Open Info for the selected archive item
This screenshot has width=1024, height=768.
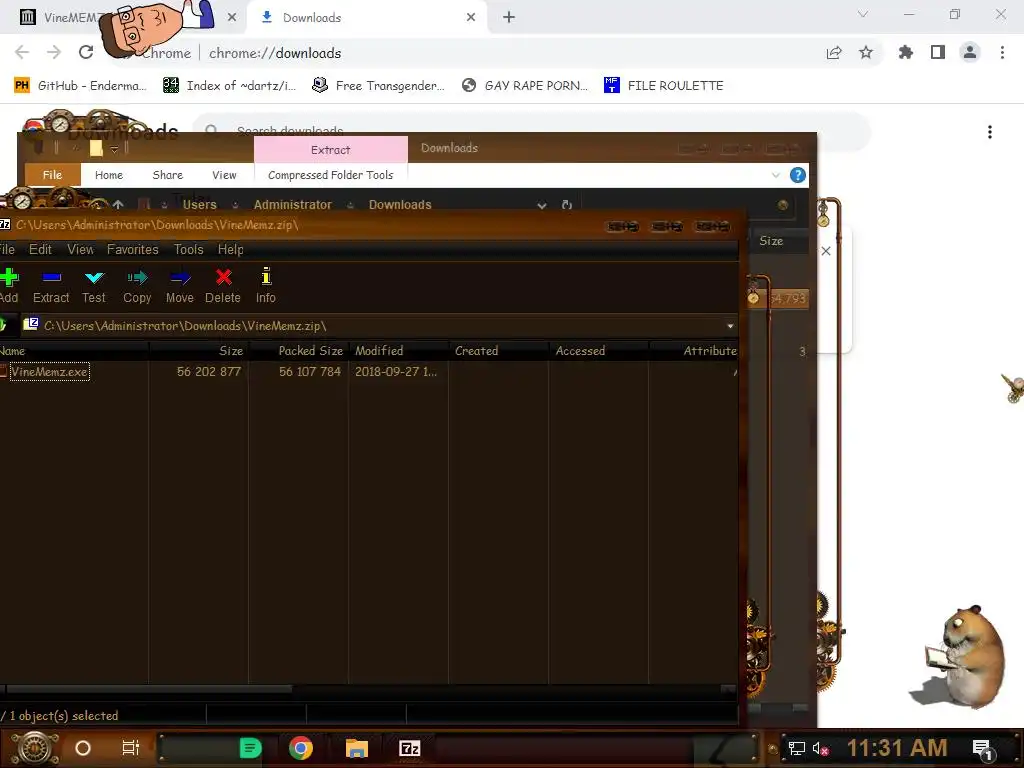point(266,285)
